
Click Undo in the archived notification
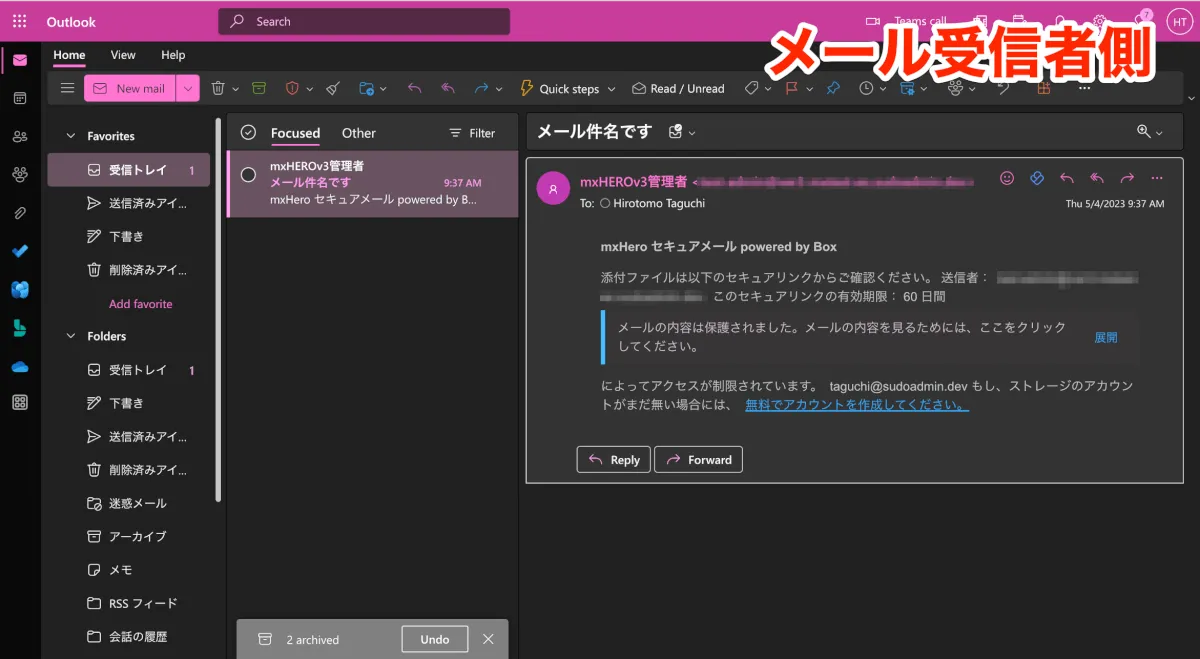coord(434,639)
